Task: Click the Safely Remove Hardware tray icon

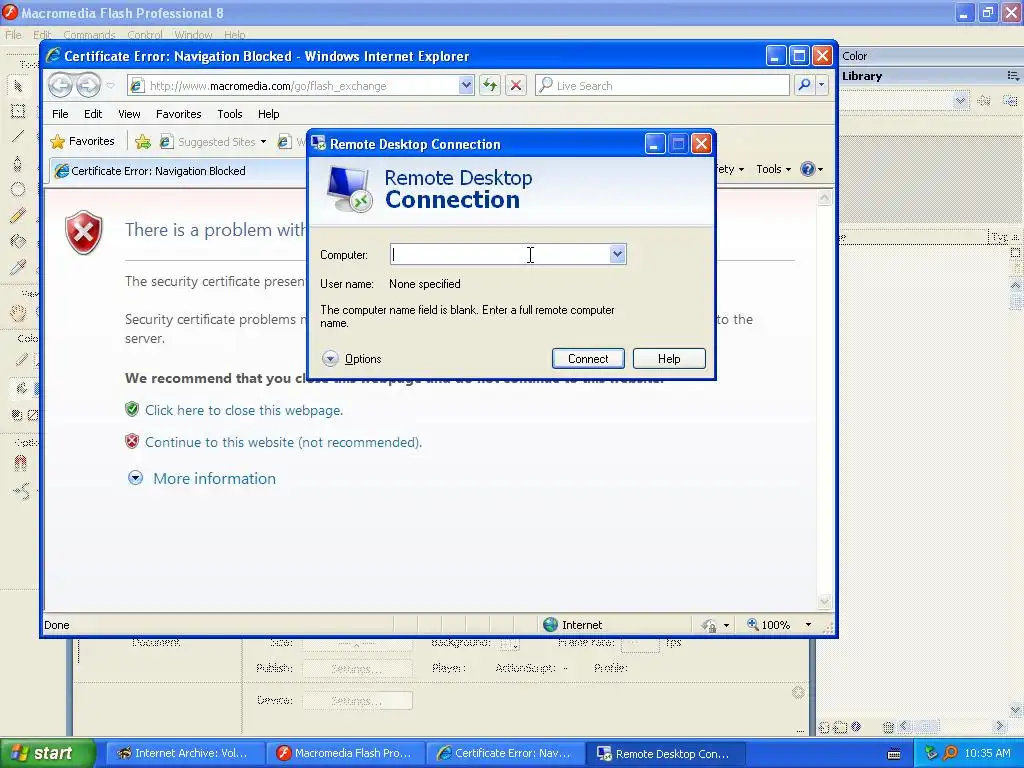Action: 931,753
